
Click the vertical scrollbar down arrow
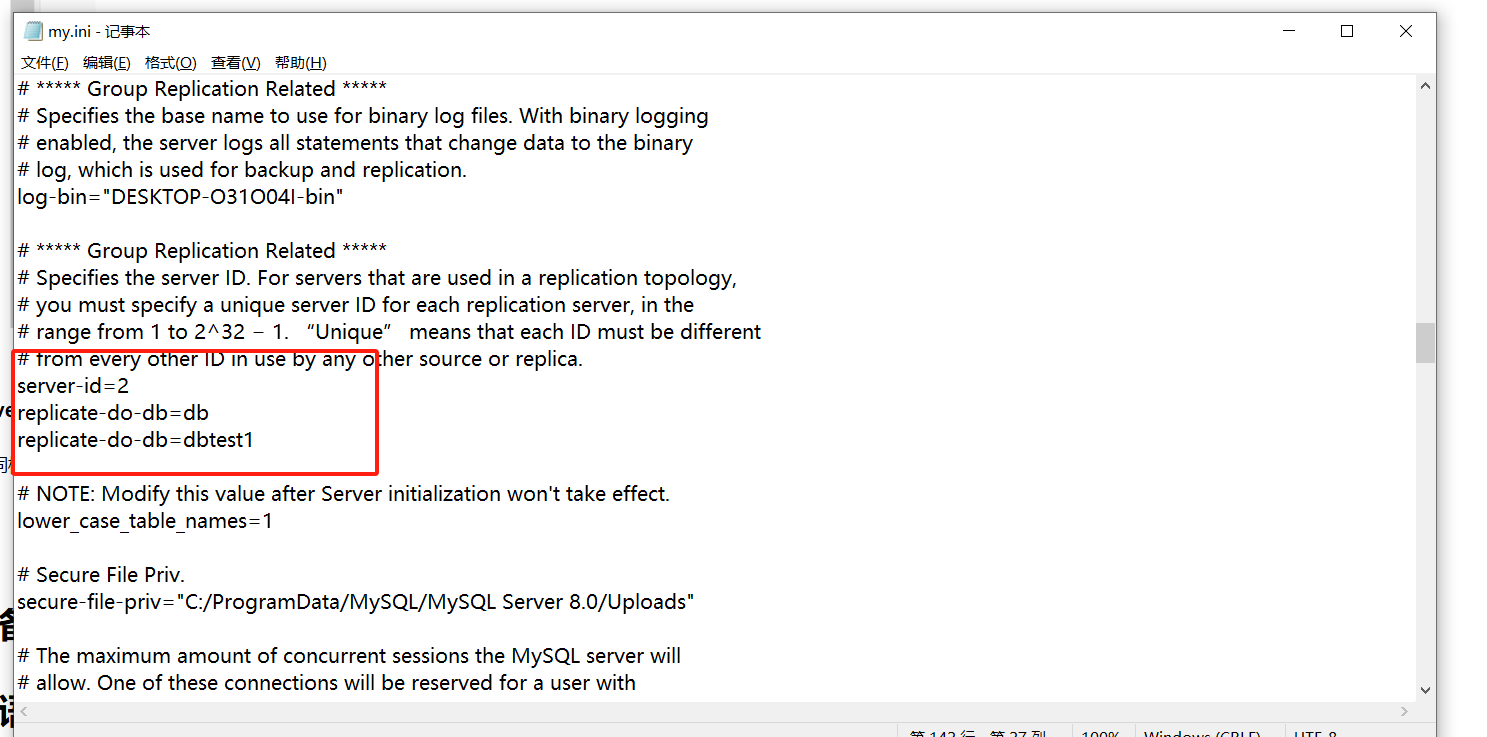1425,689
